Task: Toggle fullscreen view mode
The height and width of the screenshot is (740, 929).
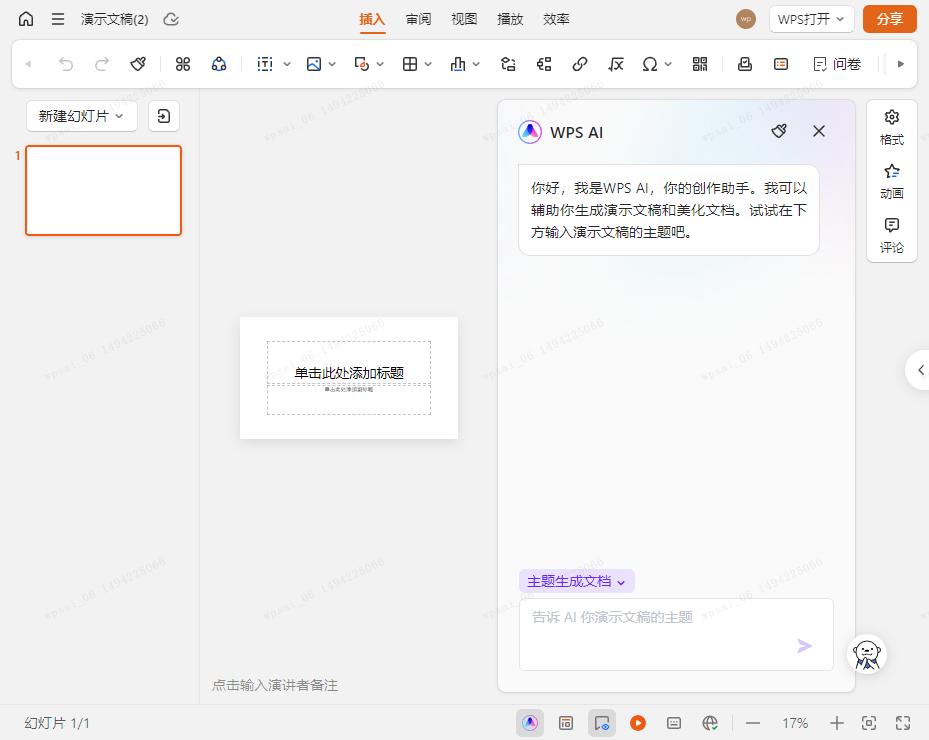Action: click(x=903, y=722)
